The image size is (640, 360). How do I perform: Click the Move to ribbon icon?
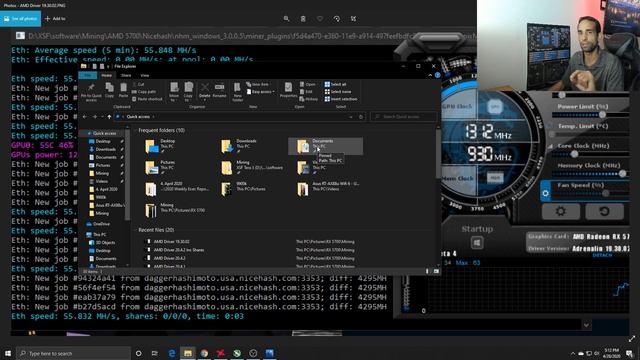(x=174, y=92)
